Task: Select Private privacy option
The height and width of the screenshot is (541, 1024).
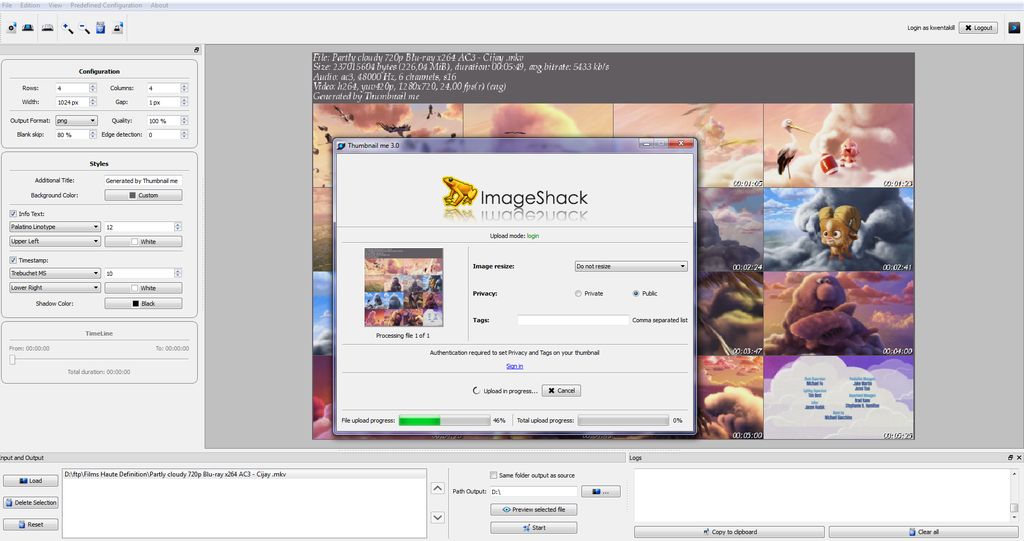Action: [578, 293]
